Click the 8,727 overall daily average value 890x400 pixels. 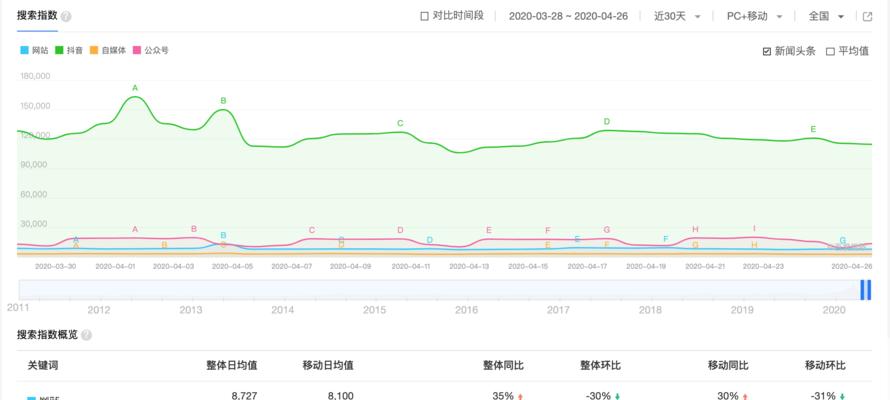coord(245,395)
